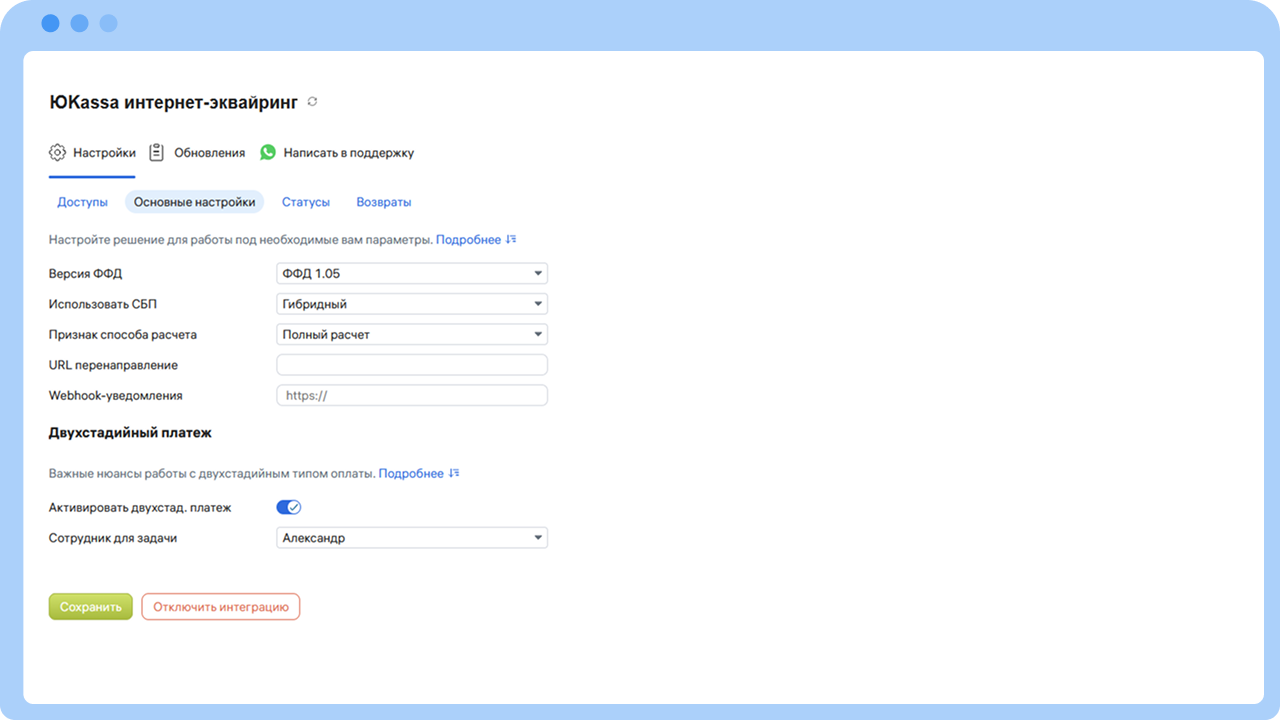Click the URL перенаправление input field
The image size is (1280, 720).
coord(412,365)
